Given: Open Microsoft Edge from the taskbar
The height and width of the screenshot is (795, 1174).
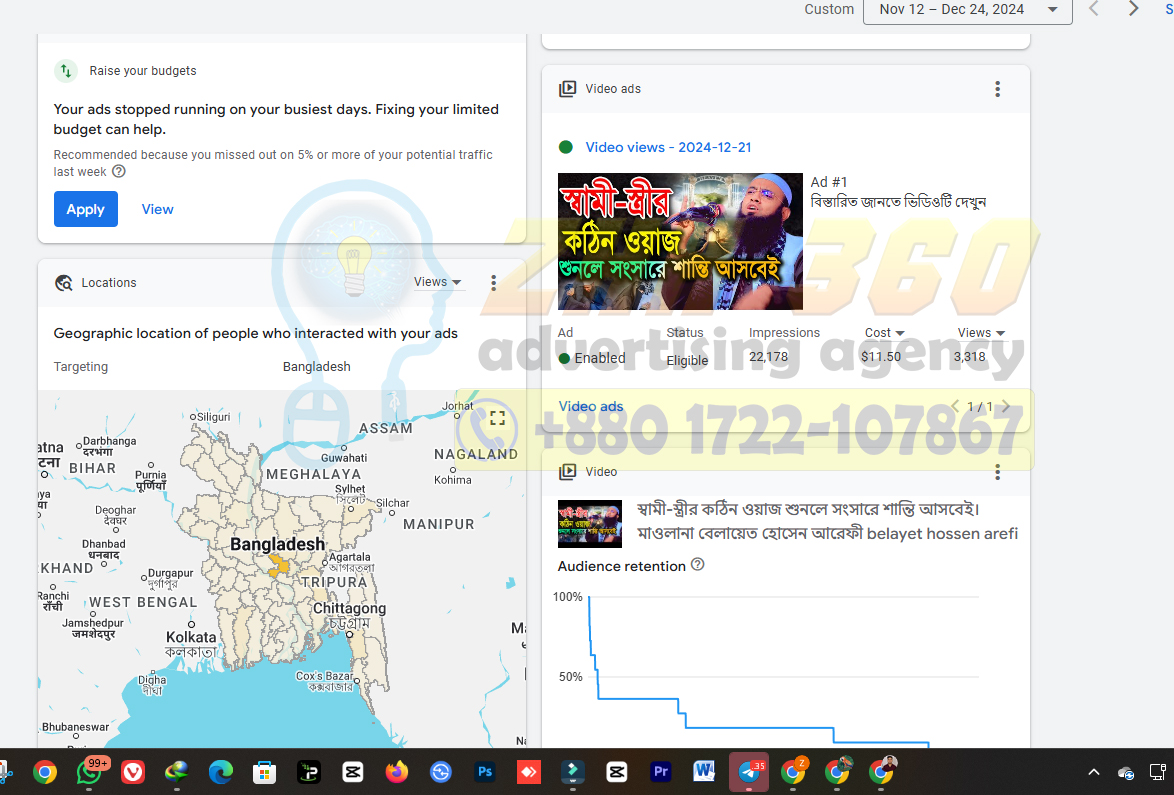Looking at the screenshot, I should pyautogui.click(x=220, y=772).
